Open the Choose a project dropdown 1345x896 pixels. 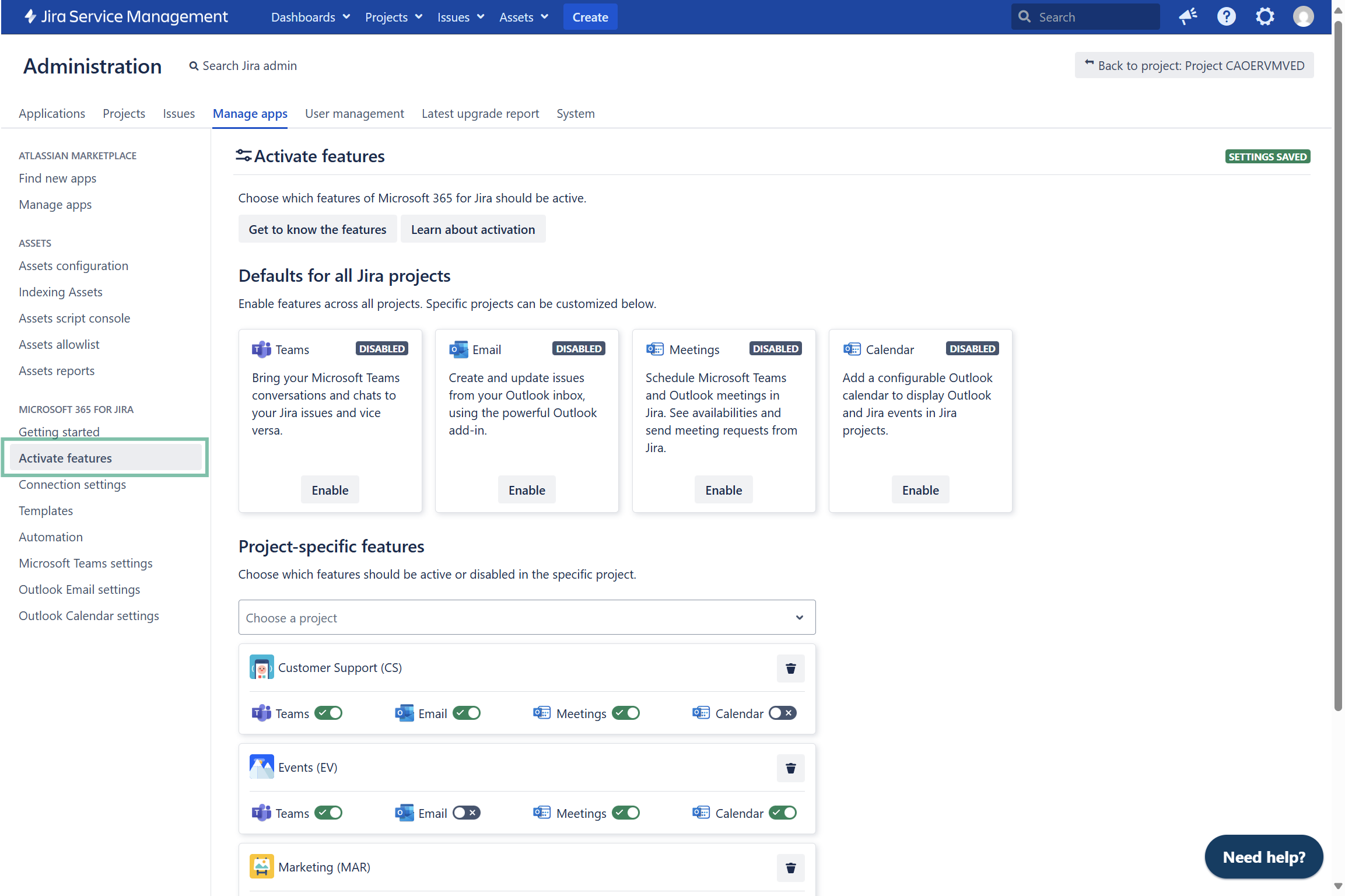click(x=526, y=617)
